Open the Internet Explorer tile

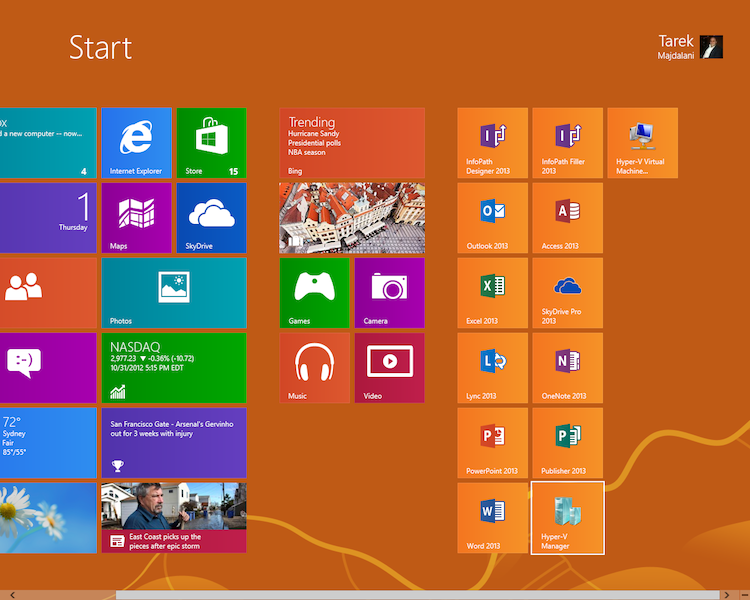[136, 143]
